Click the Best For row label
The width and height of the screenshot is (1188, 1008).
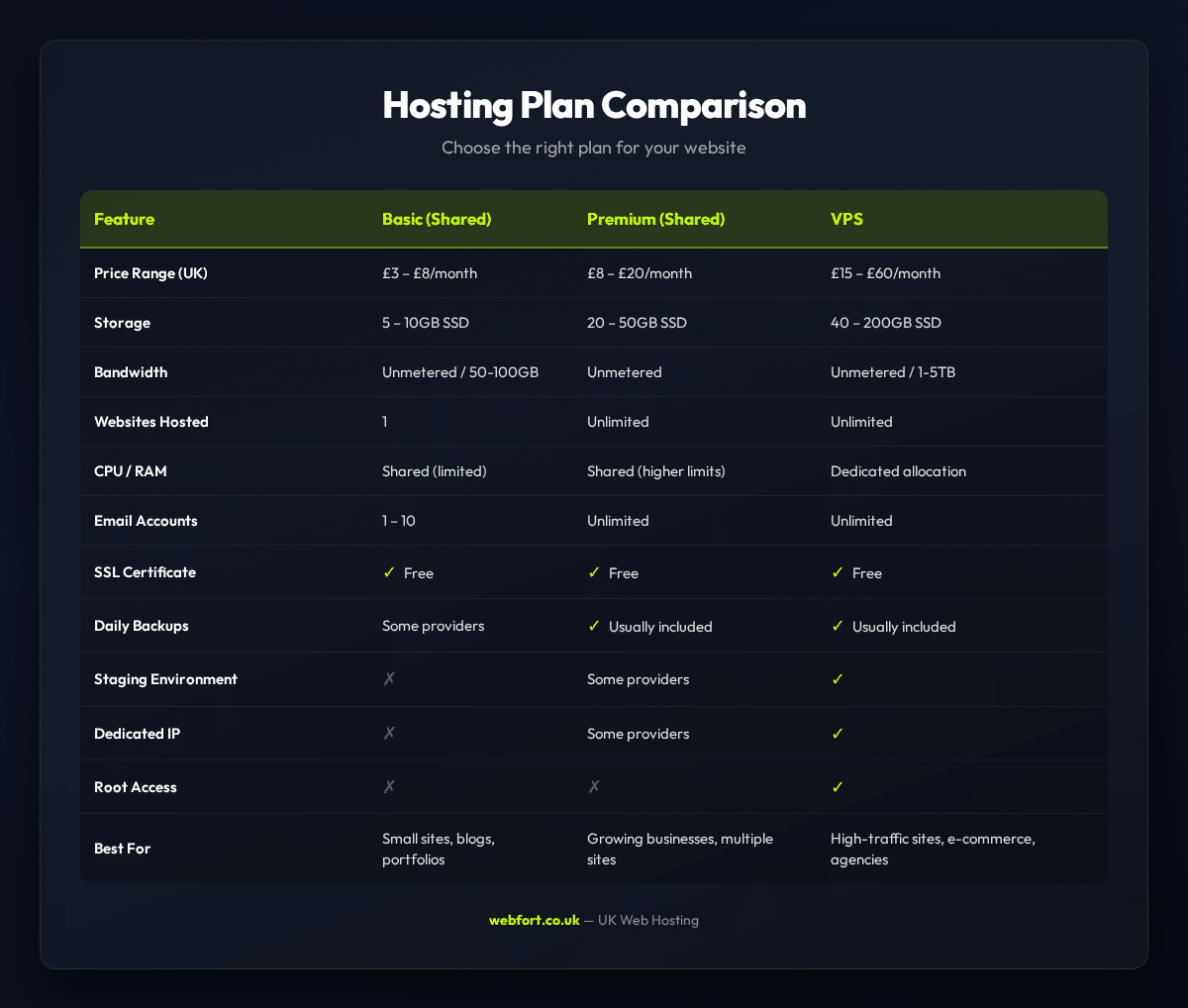click(x=122, y=849)
